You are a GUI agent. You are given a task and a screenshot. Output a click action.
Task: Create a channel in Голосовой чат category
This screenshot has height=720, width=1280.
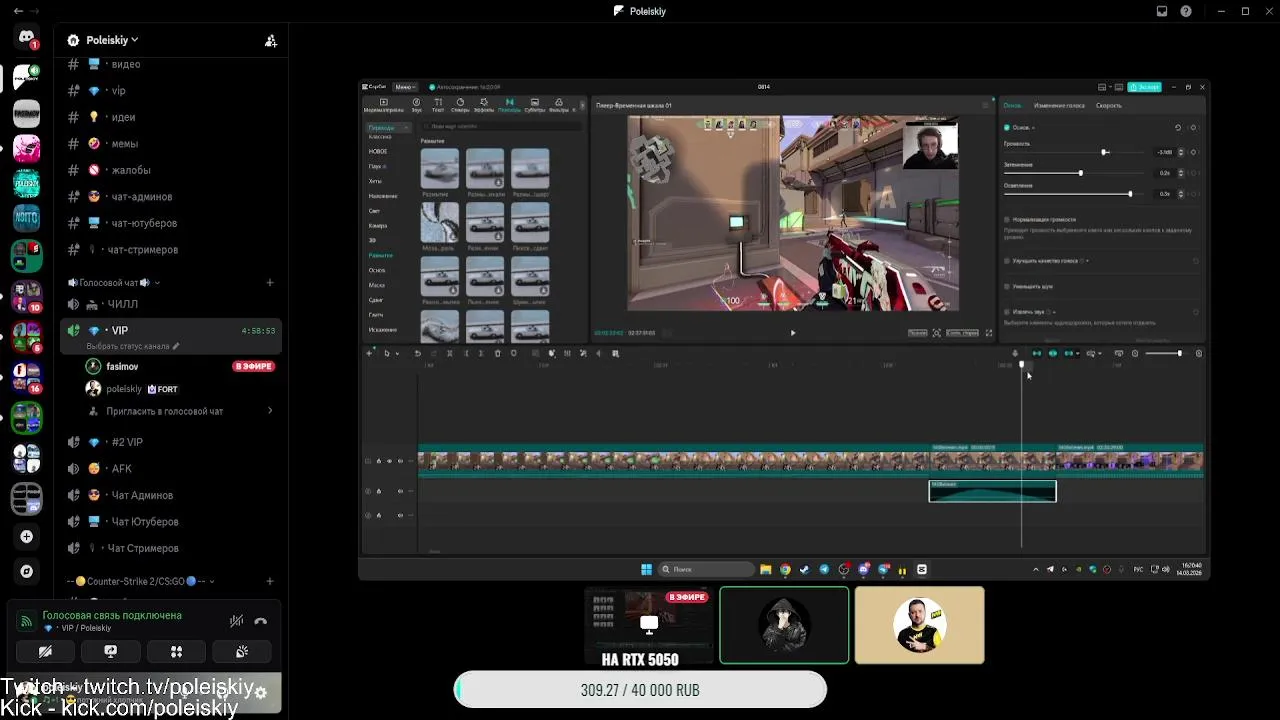coord(270,283)
